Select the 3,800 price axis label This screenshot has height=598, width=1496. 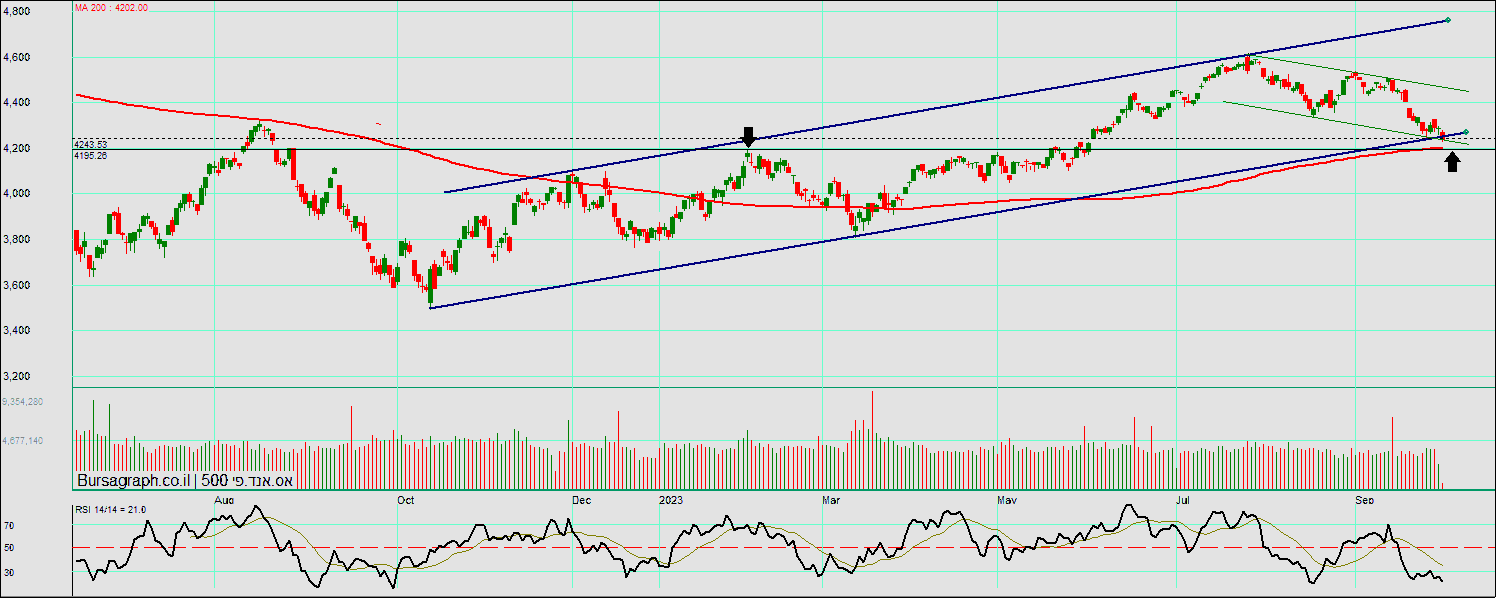point(16,239)
